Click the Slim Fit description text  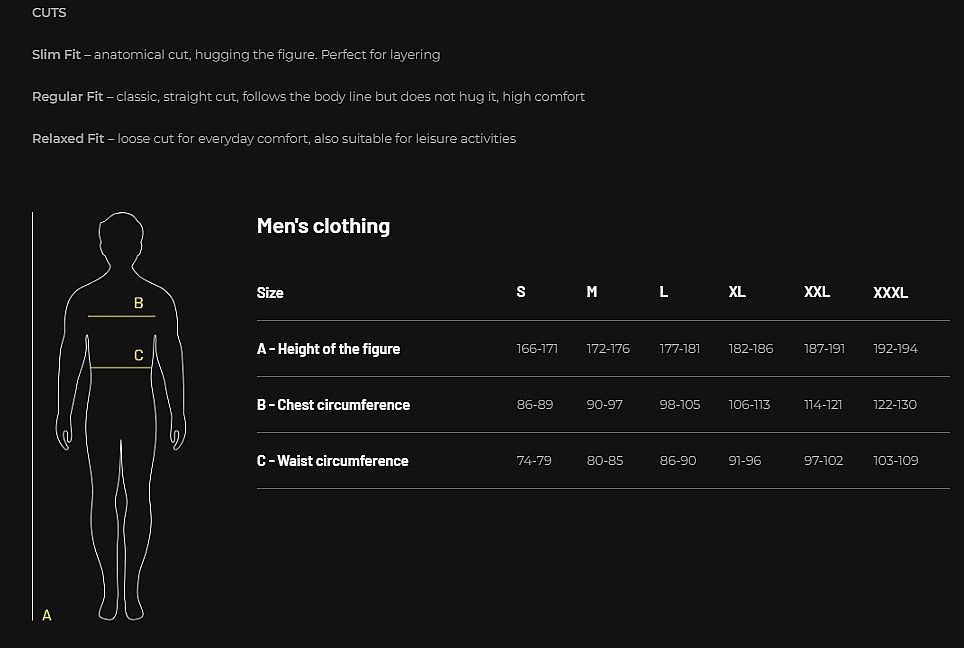(x=236, y=55)
